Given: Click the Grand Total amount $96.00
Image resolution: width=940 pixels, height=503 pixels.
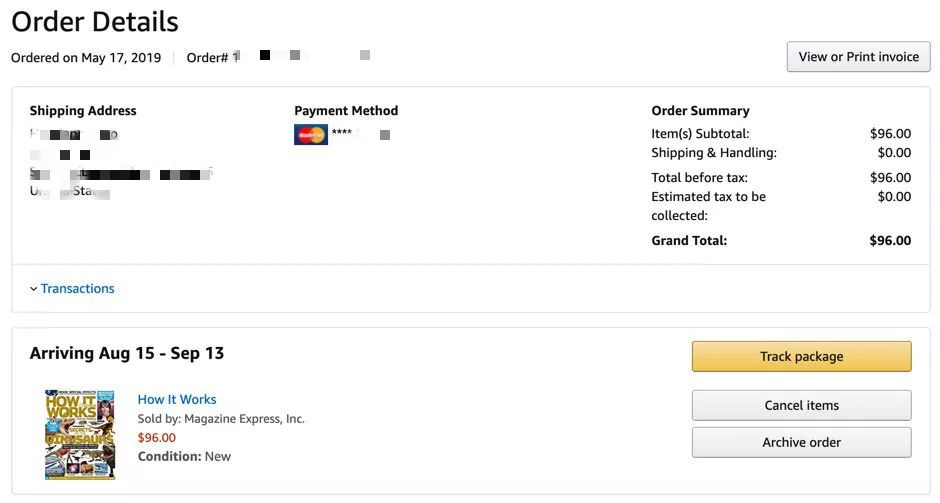Looking at the screenshot, I should click(x=890, y=240).
